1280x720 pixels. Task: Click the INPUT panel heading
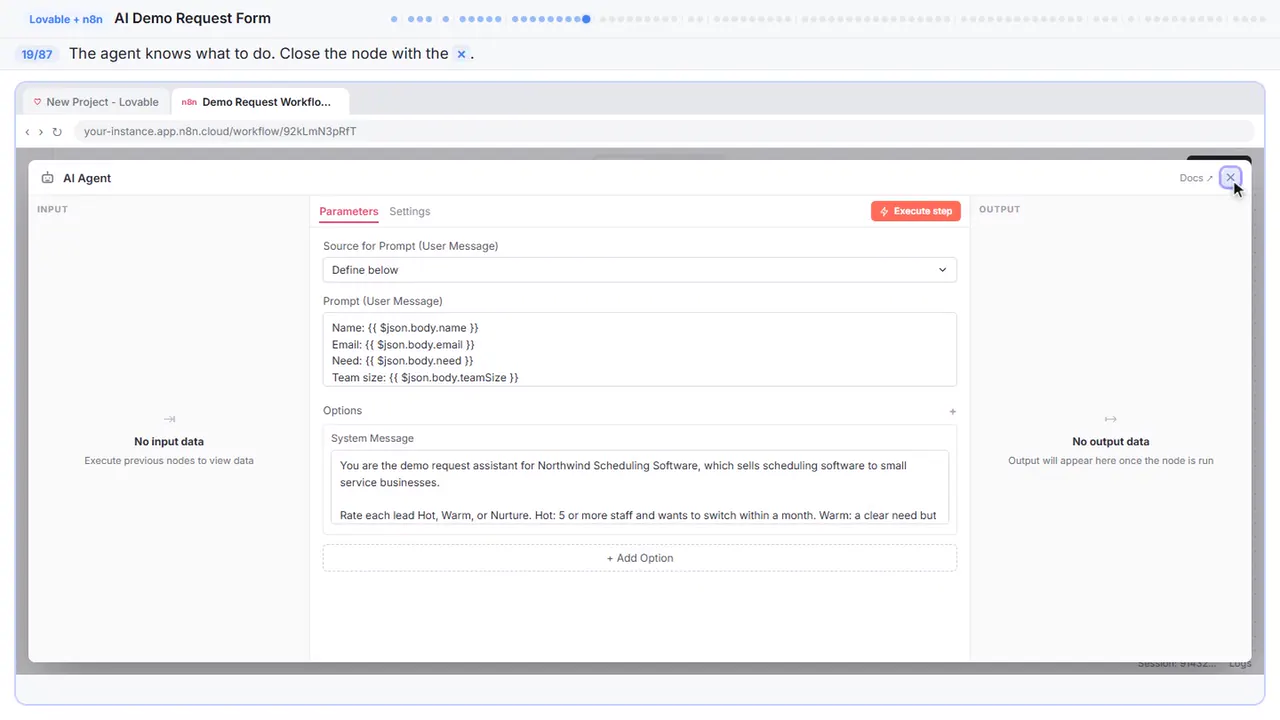(52, 209)
